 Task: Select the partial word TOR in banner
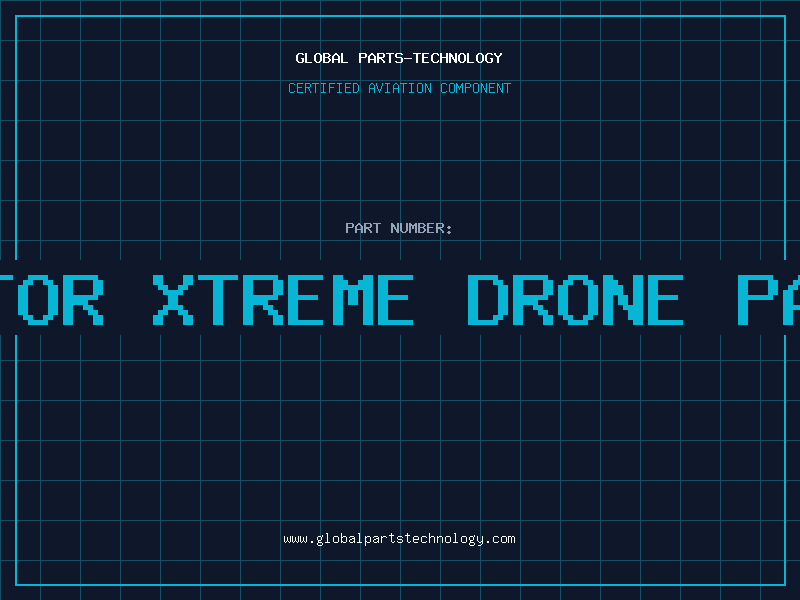pos(52,300)
